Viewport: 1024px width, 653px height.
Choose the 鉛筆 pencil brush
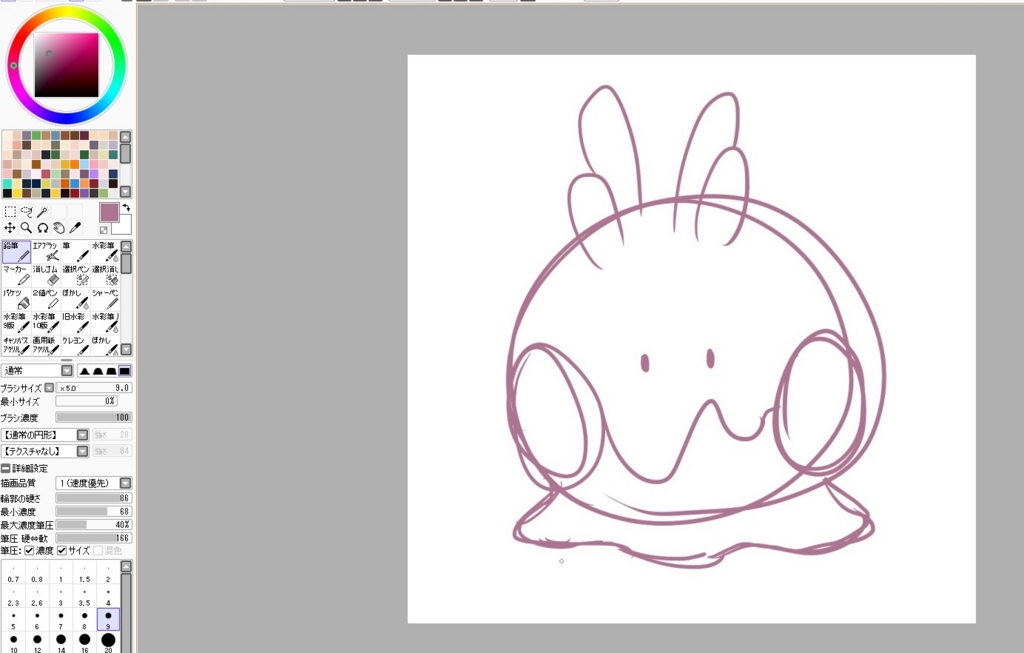[16, 252]
